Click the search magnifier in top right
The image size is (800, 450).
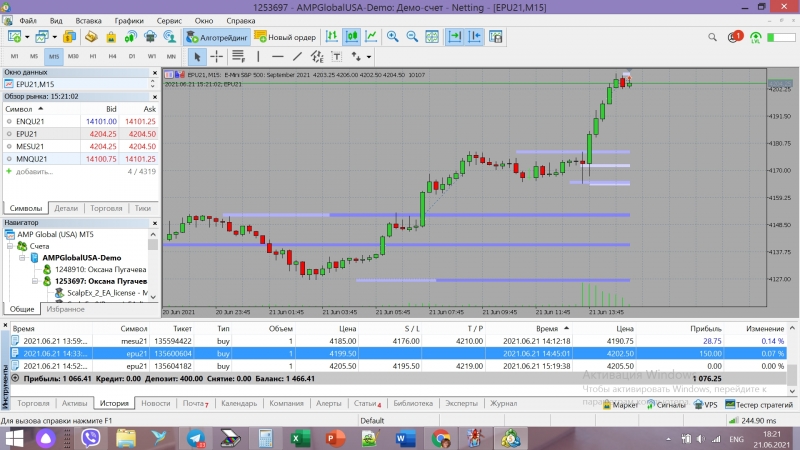point(712,37)
